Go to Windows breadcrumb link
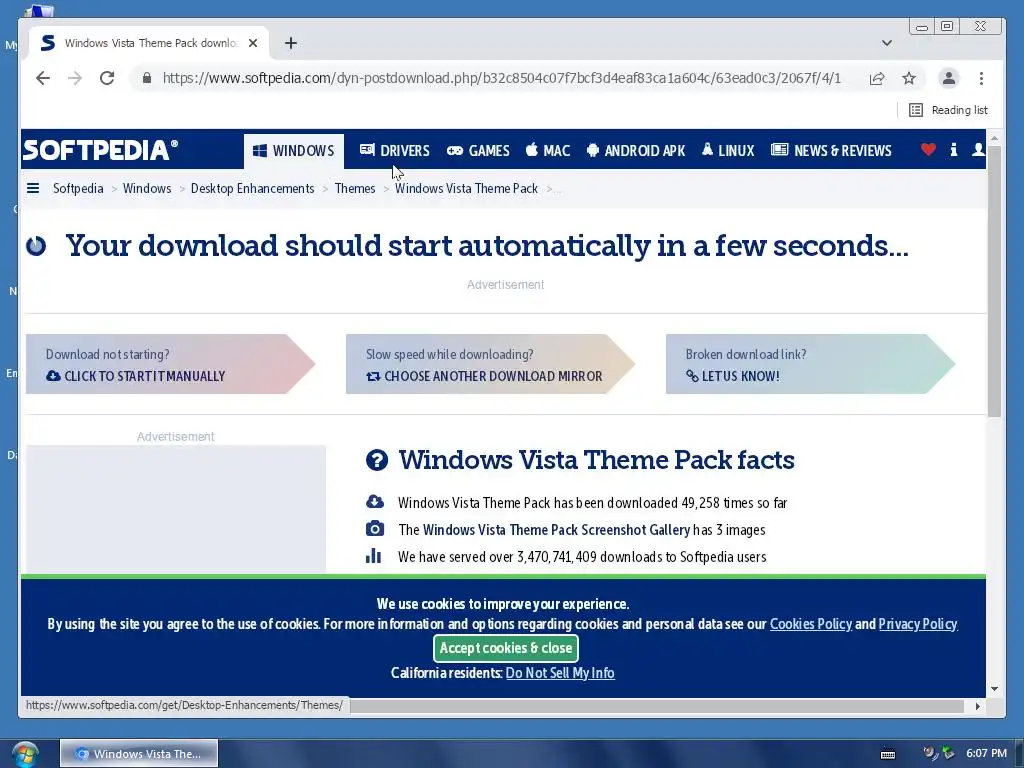Image resolution: width=1024 pixels, height=768 pixels. (147, 189)
